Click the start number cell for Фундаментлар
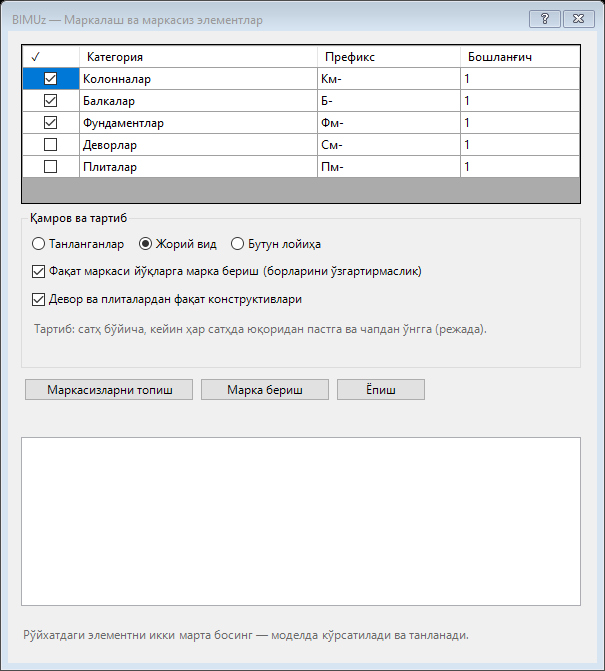 [520, 123]
